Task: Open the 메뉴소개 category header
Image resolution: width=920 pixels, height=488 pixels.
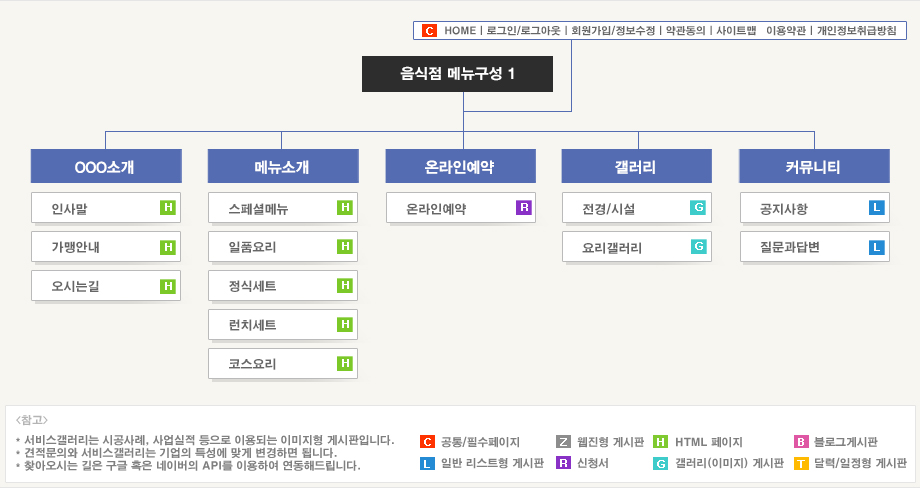Action: [x=283, y=166]
